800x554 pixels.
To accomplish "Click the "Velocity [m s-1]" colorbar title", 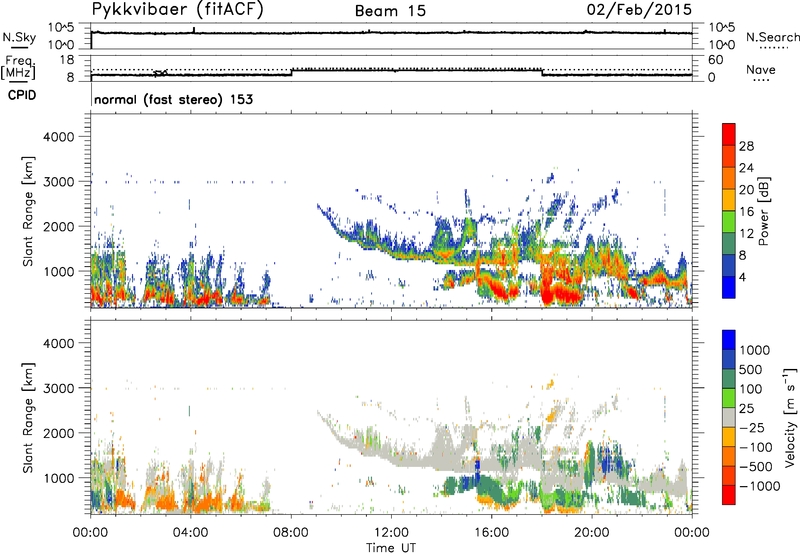I will [790, 418].
